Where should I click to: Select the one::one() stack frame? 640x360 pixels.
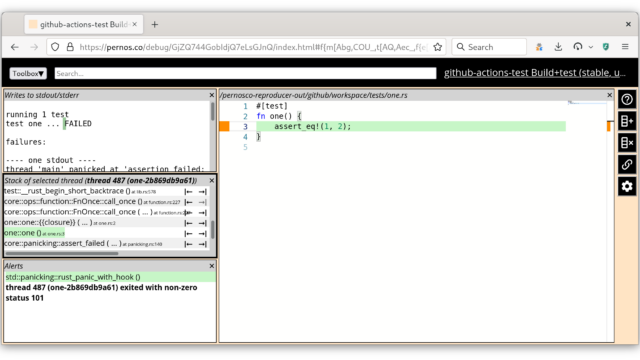(34, 233)
